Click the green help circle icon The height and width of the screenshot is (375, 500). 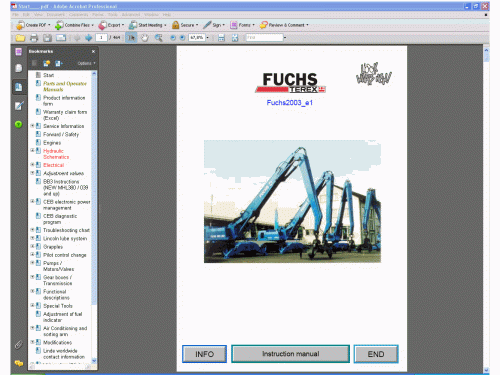(x=19, y=124)
